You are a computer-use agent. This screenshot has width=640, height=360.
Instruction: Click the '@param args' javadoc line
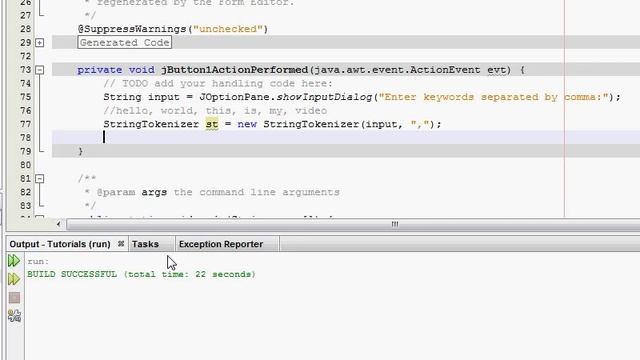[212, 192]
